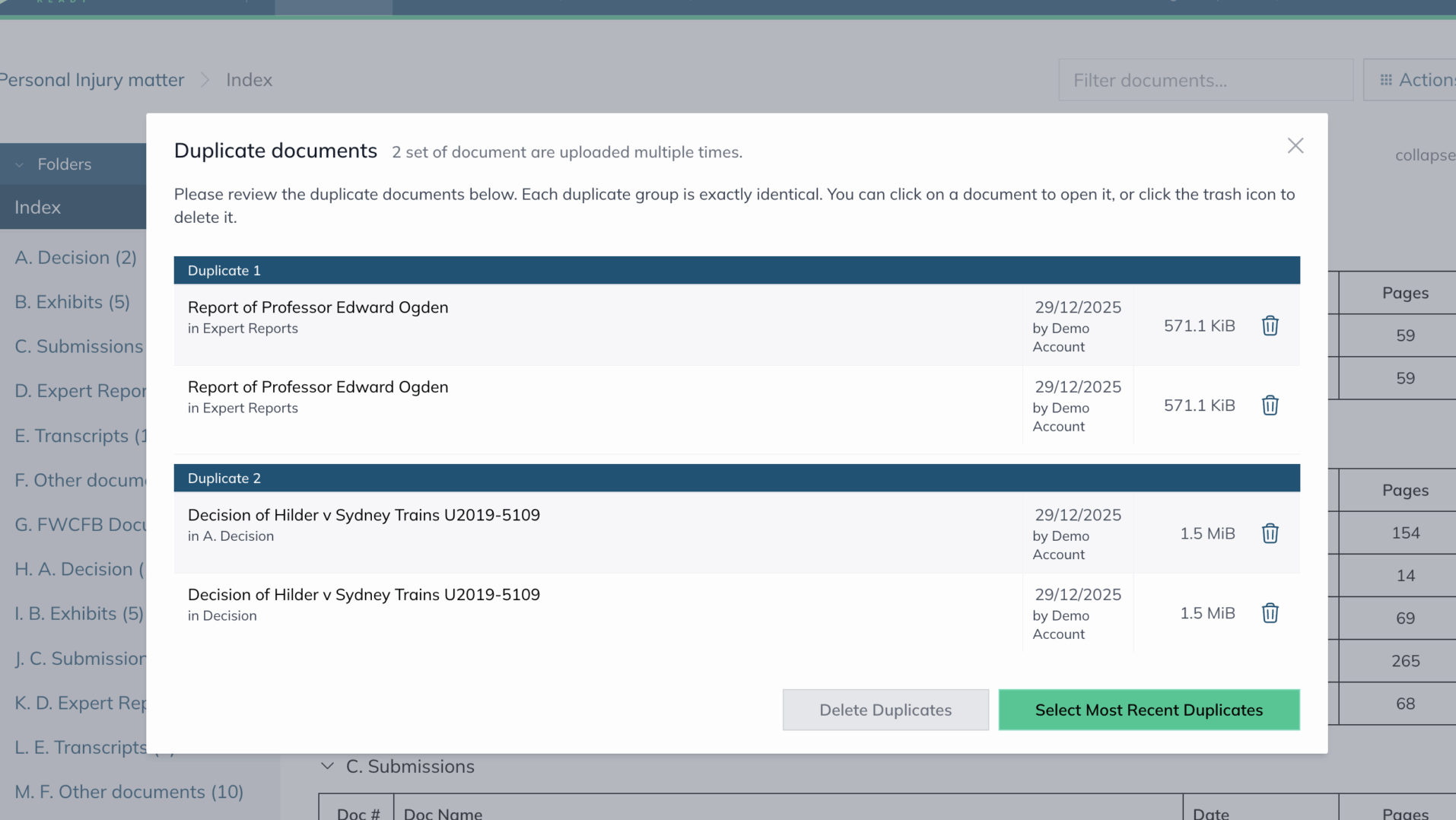Collapse the Folders sidebar section
1456x820 pixels.
click(20, 164)
